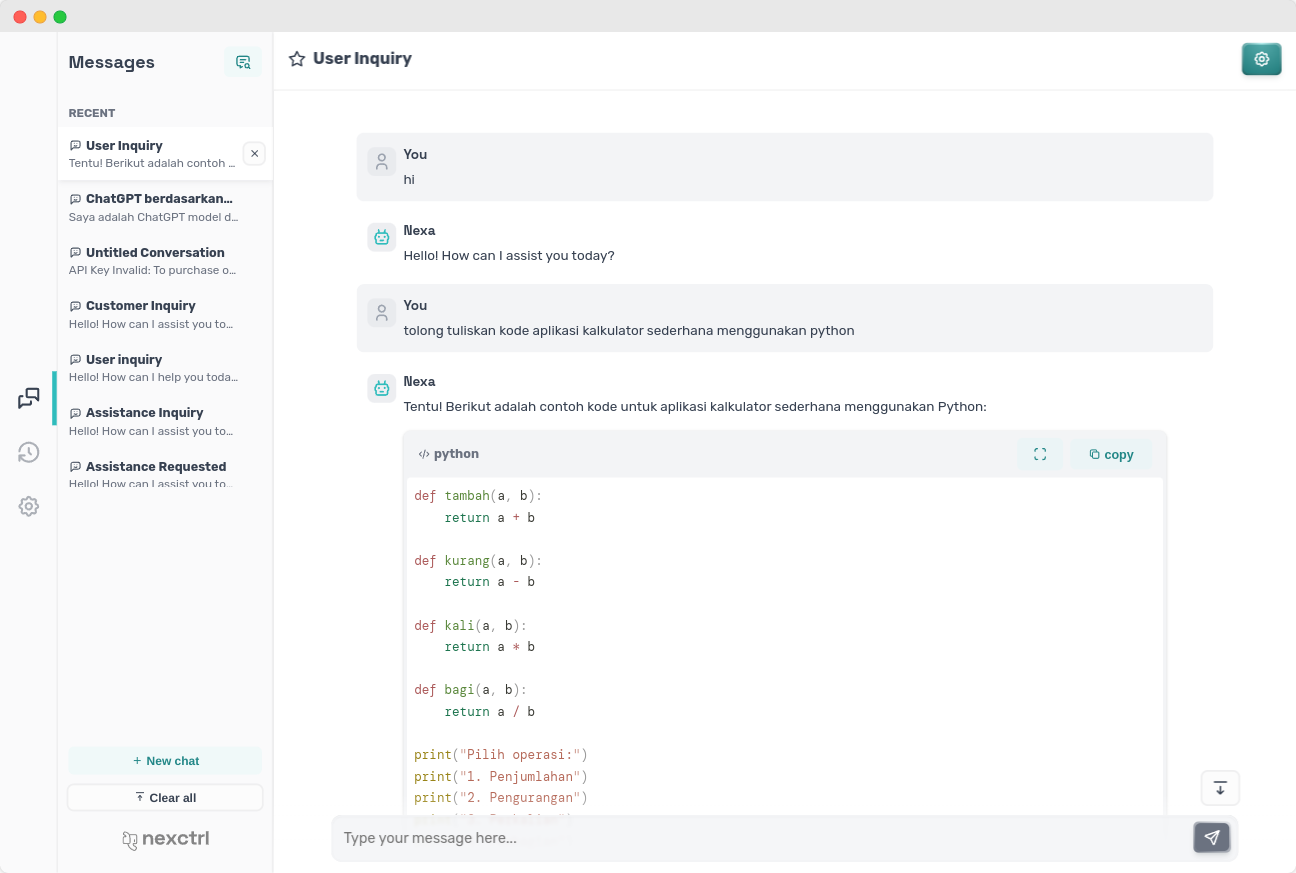Star the User Inquiry conversation
The width and height of the screenshot is (1296, 873).
coord(297,59)
